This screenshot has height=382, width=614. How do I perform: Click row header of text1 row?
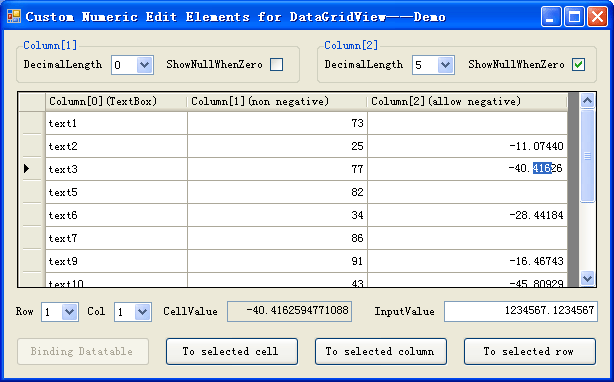click(x=32, y=123)
